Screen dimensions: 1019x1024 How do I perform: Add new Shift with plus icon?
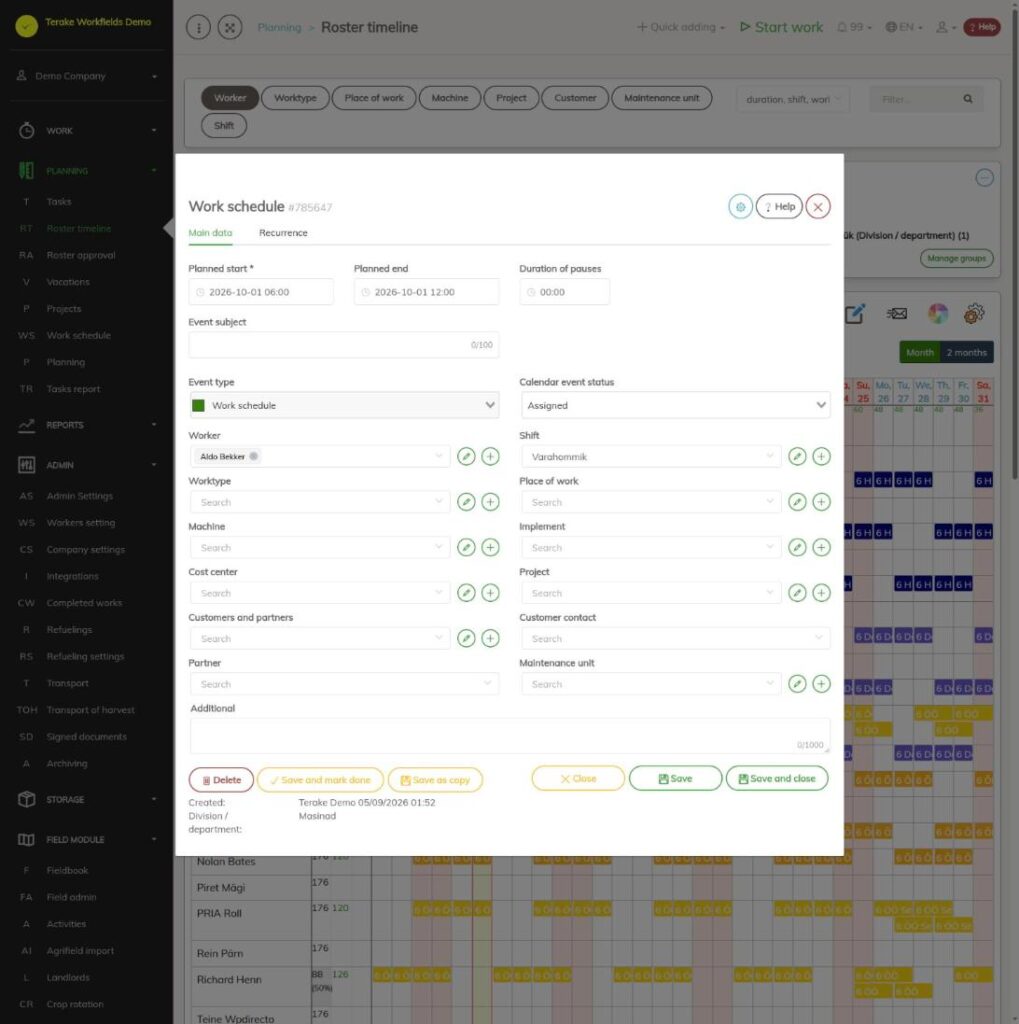click(x=822, y=456)
